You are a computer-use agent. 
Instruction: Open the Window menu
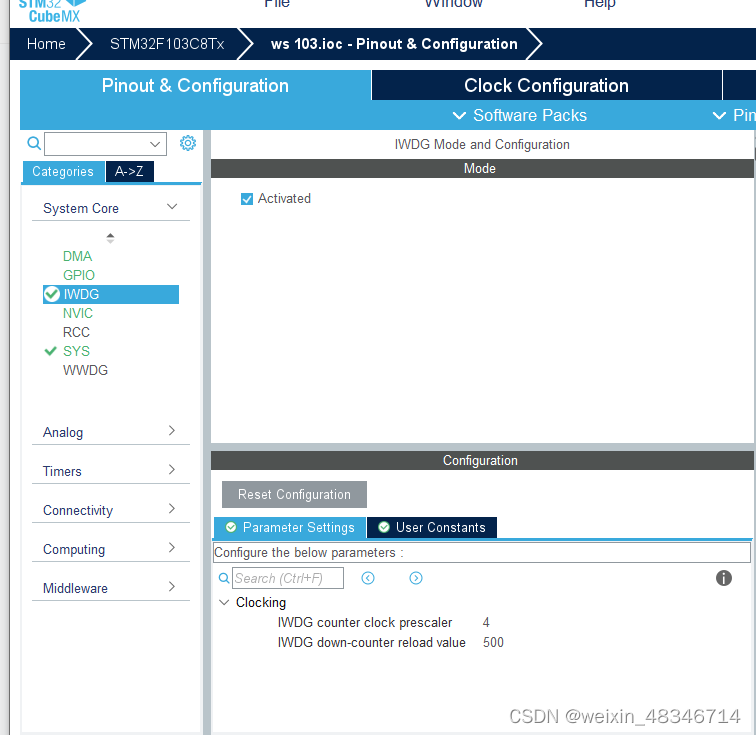453,4
